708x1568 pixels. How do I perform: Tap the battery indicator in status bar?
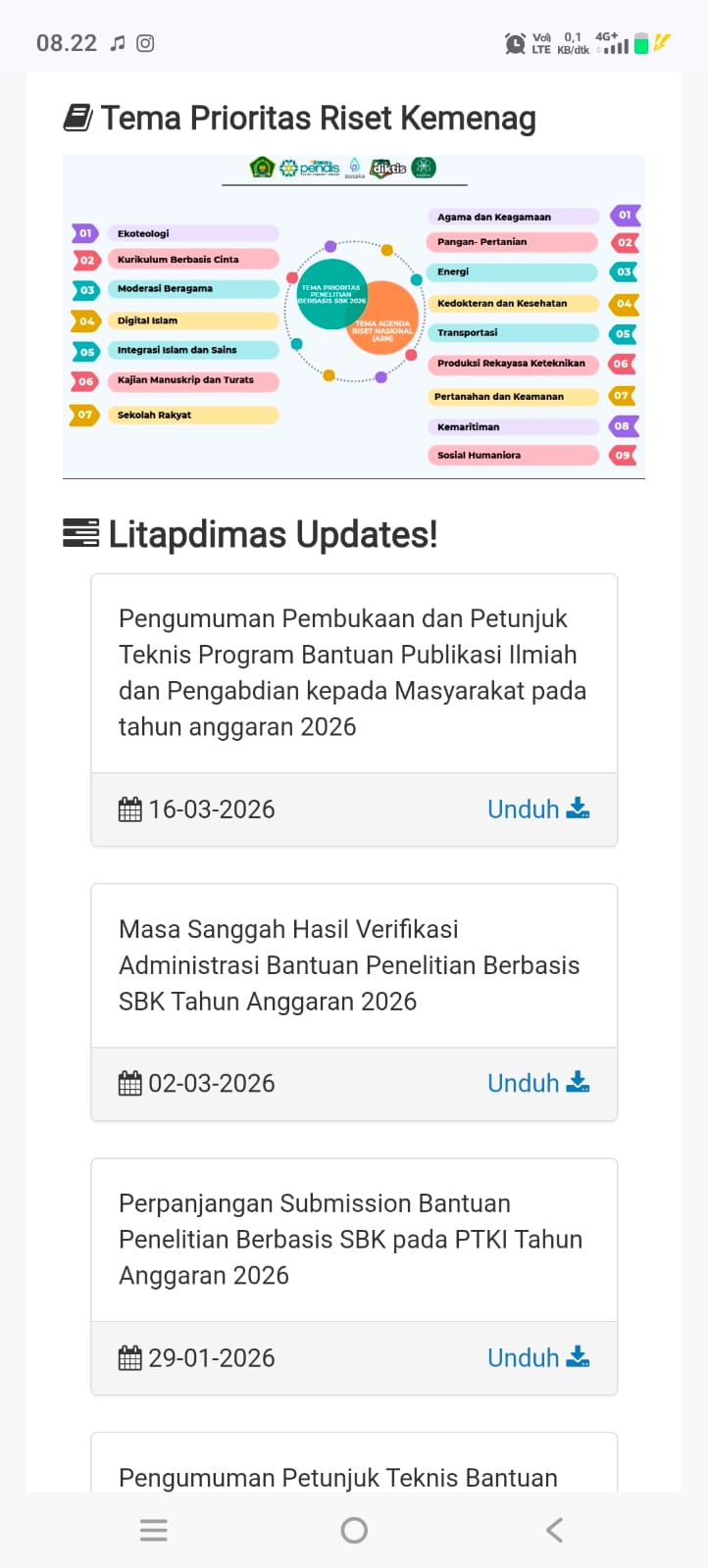pyautogui.click(x=641, y=43)
